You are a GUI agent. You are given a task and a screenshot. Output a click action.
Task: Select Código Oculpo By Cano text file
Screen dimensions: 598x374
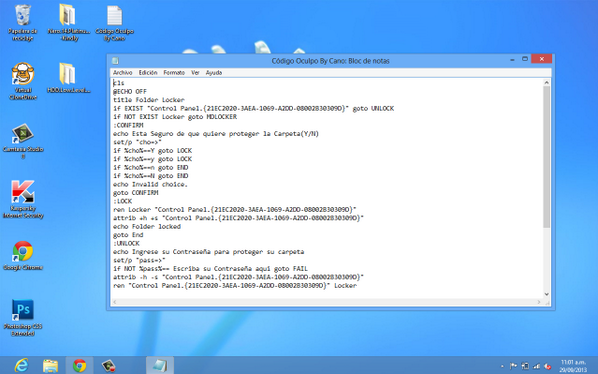point(114,23)
